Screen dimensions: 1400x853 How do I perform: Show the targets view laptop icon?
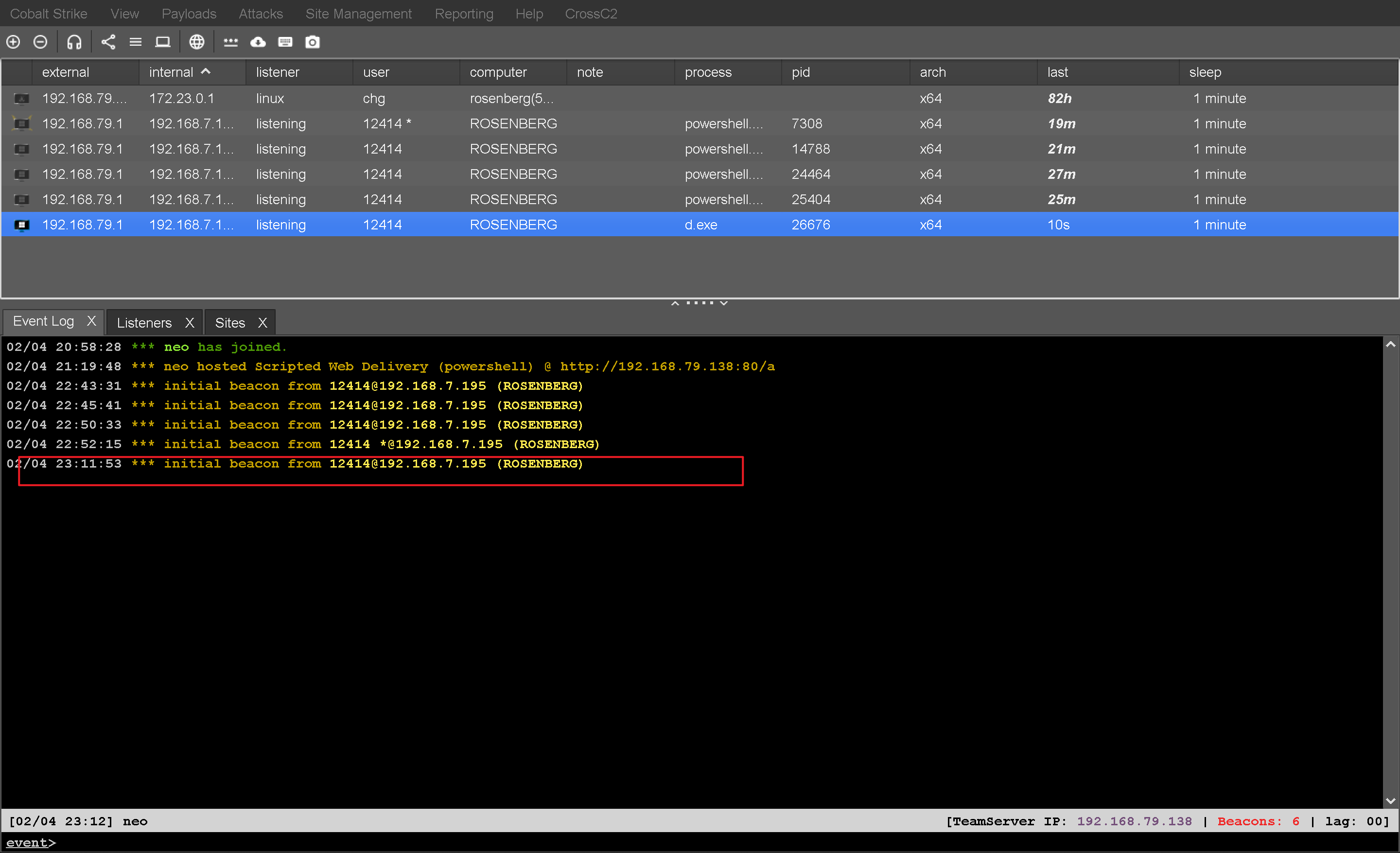(163, 42)
